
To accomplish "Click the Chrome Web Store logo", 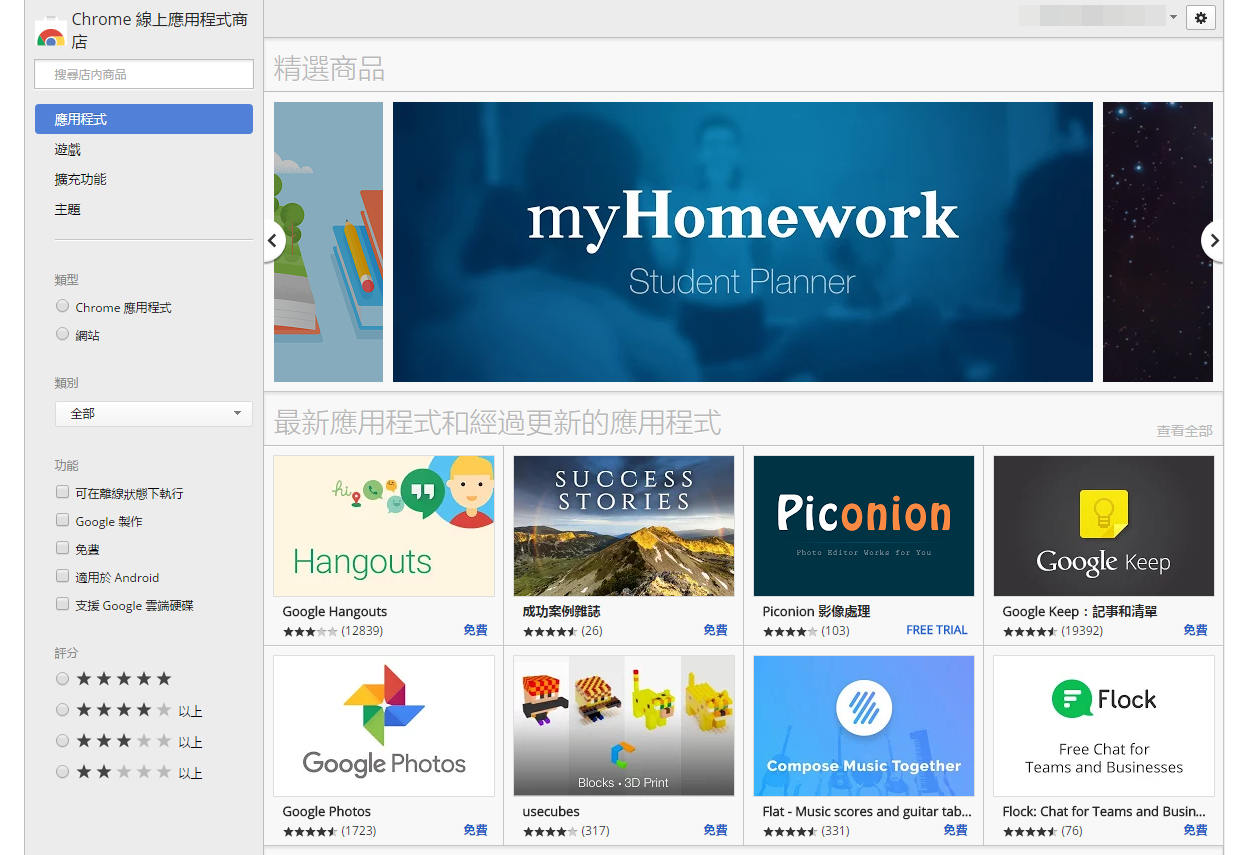I will tap(50, 32).
